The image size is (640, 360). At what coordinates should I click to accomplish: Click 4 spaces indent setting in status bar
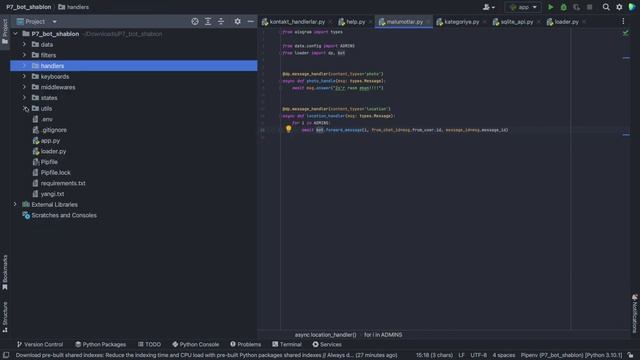pyautogui.click(x=504, y=355)
